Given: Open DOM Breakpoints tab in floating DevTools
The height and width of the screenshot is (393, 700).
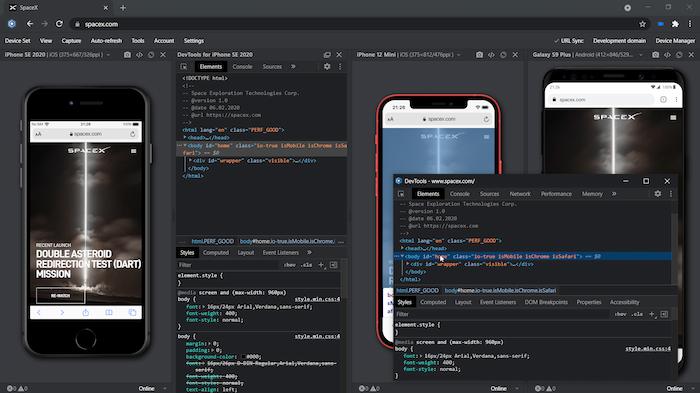Looking at the screenshot, I should coord(546,302).
